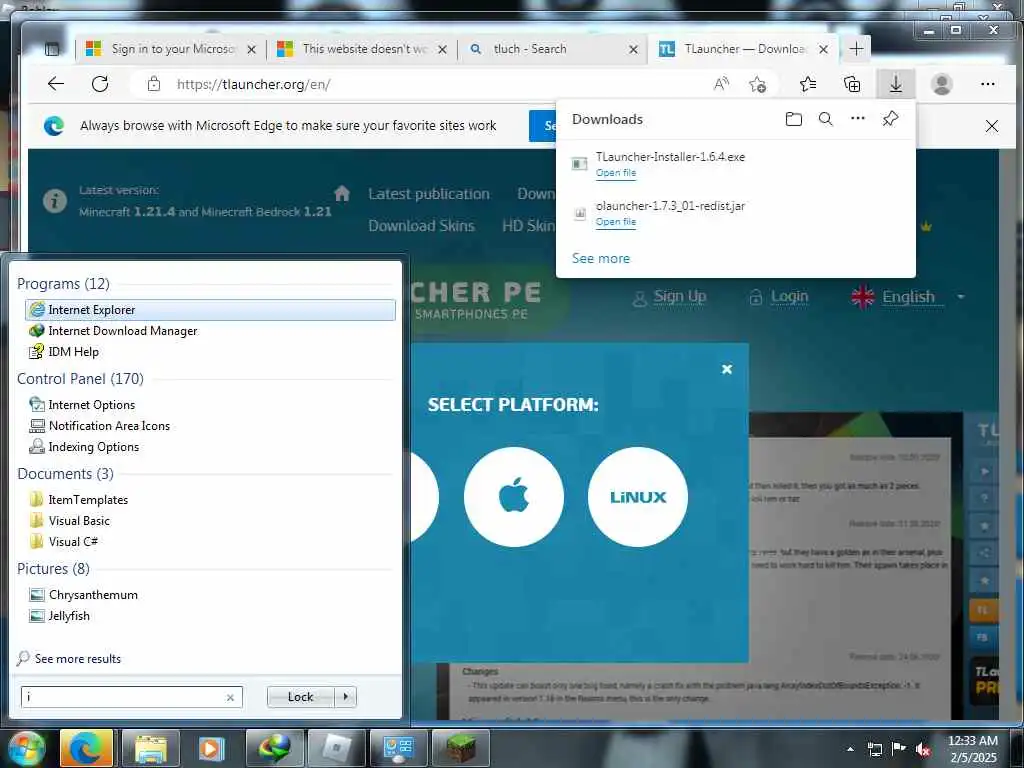Image resolution: width=1024 pixels, height=768 pixels.
Task: Refresh the TLauncher page
Action: [x=100, y=84]
